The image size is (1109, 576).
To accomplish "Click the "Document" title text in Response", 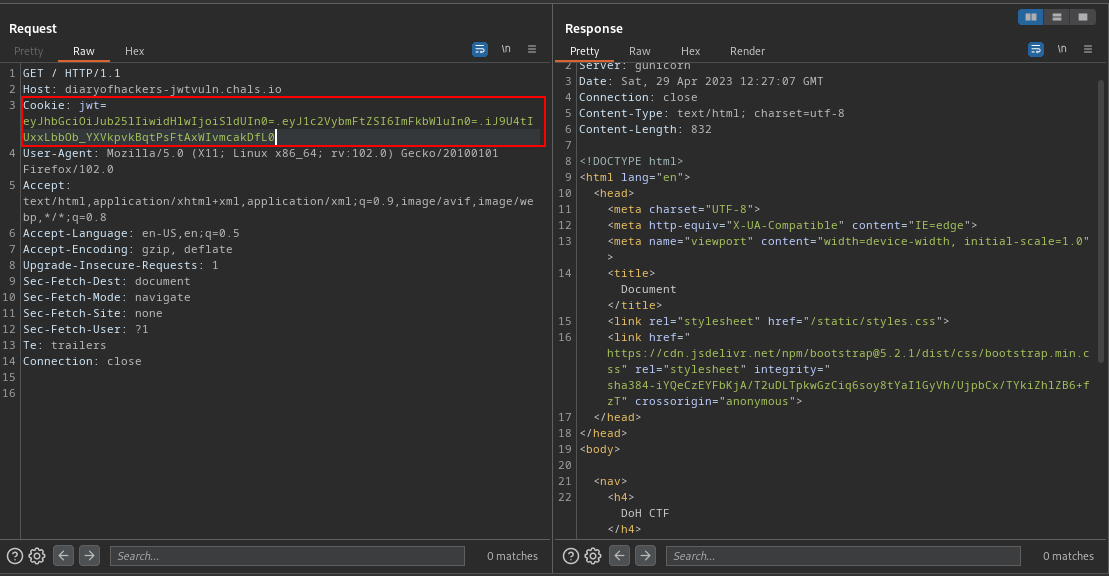I will [x=648, y=289].
